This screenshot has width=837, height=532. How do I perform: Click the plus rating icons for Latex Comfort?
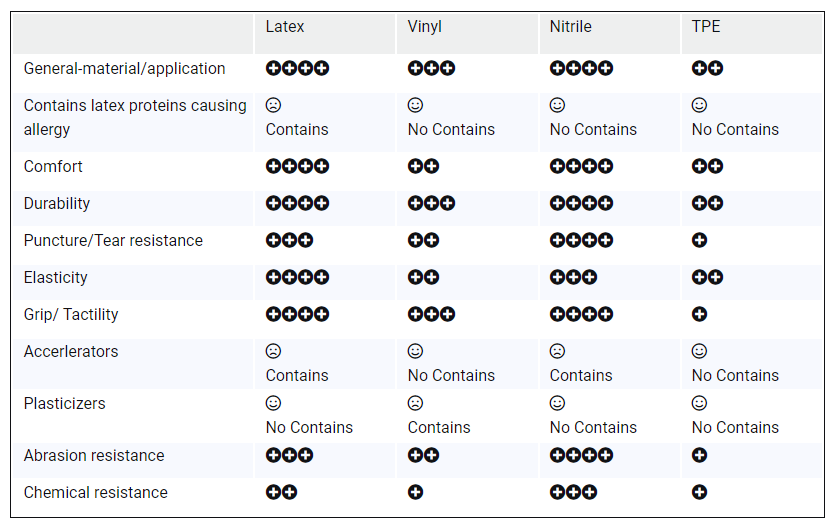pos(297,166)
